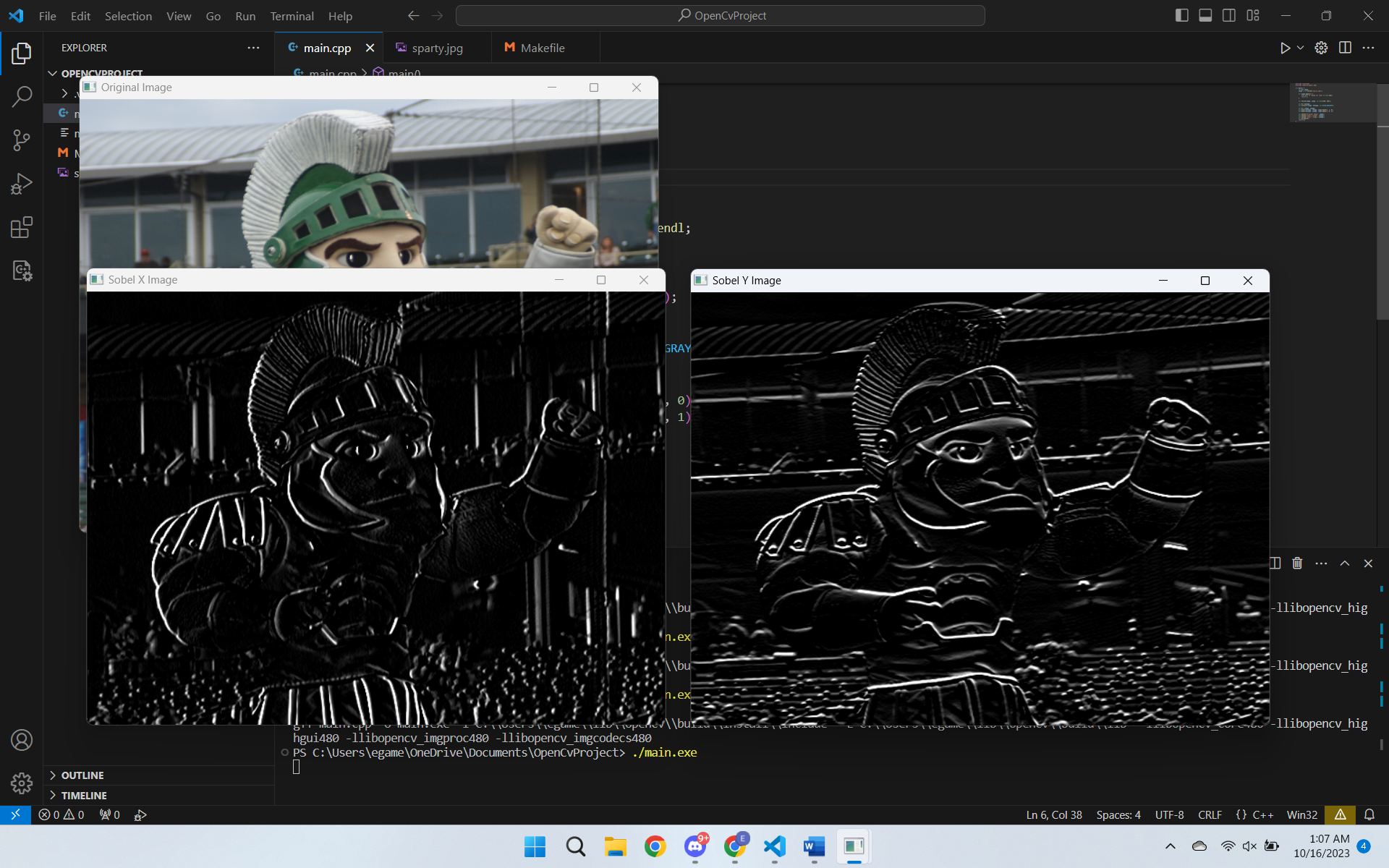Open the run button dropdown arrow
The image size is (1389, 868).
1300,48
